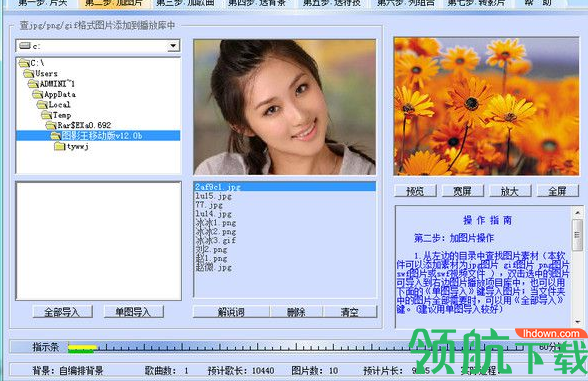Viewport: 588px width, 381px height.
Task: Select the highlighted 图影王移动版v12.0b tree row
Action: pos(98,136)
